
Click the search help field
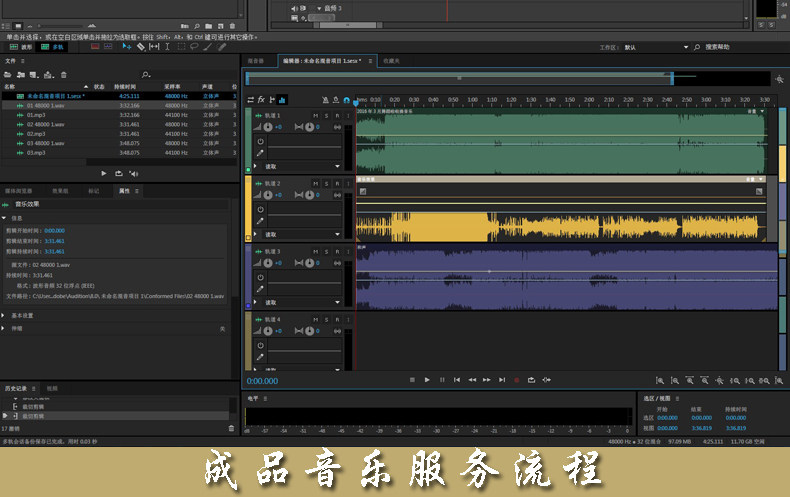click(x=718, y=47)
